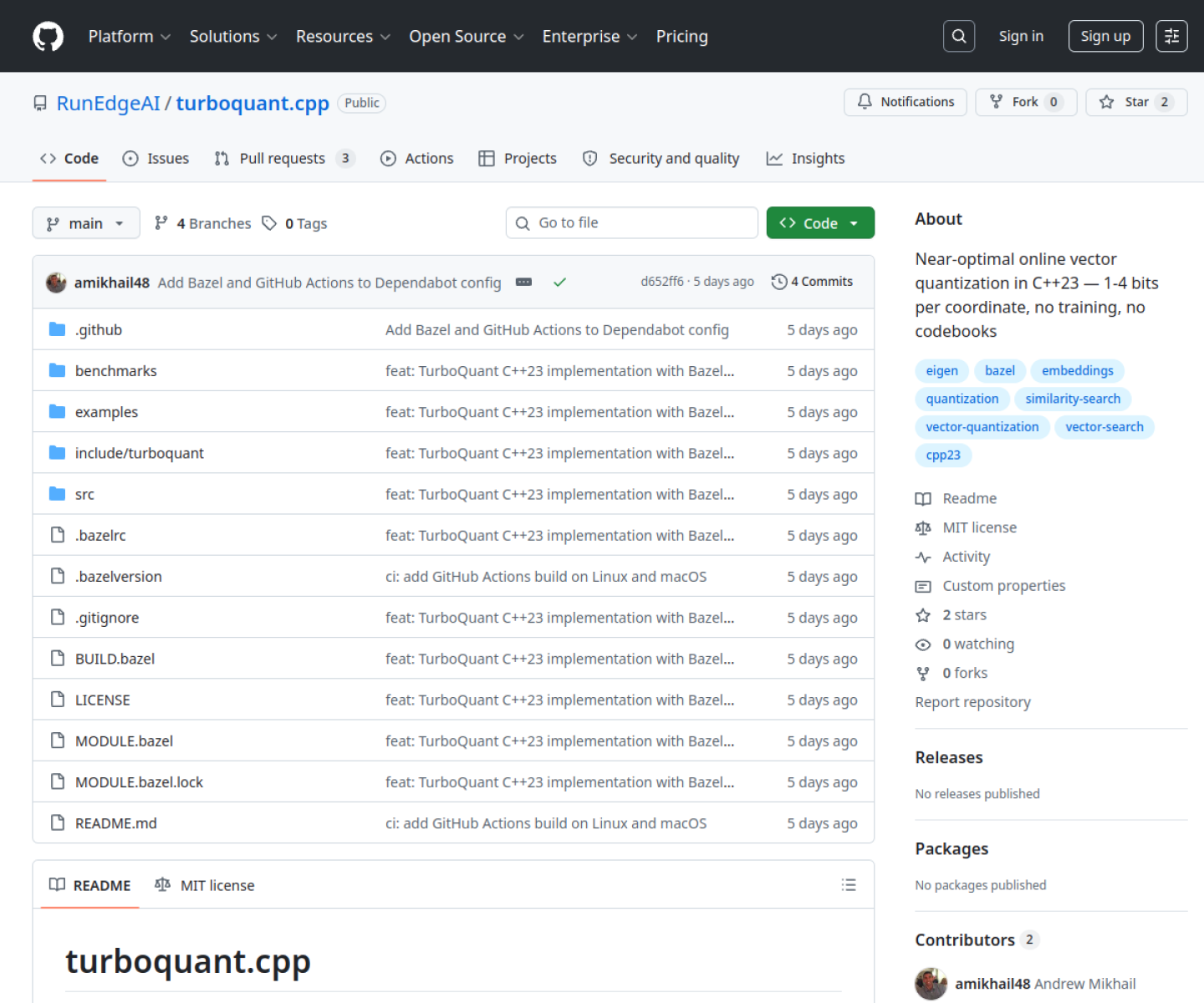The height and width of the screenshot is (1003, 1204).
Task: Open the 4 Commits history link
Action: pos(812,282)
